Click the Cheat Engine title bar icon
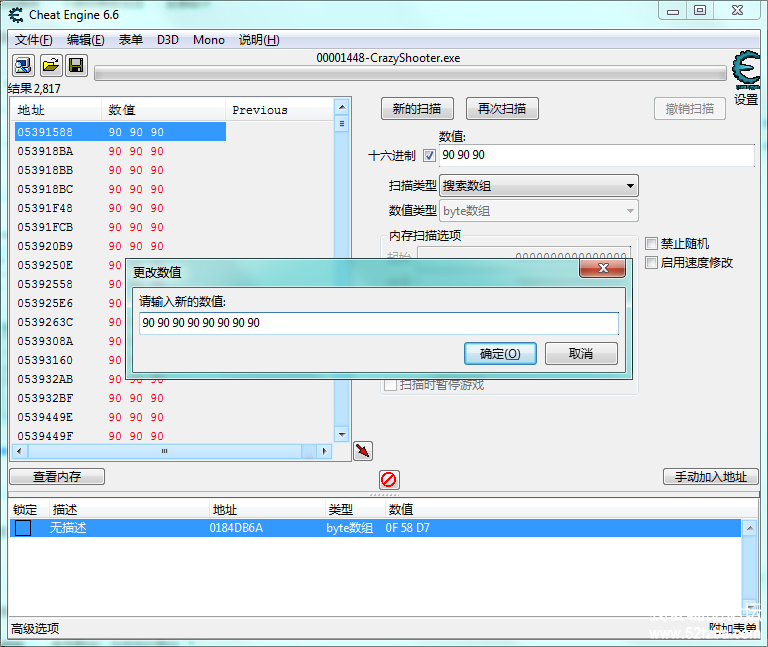Image resolution: width=768 pixels, height=647 pixels. pyautogui.click(x=16, y=15)
